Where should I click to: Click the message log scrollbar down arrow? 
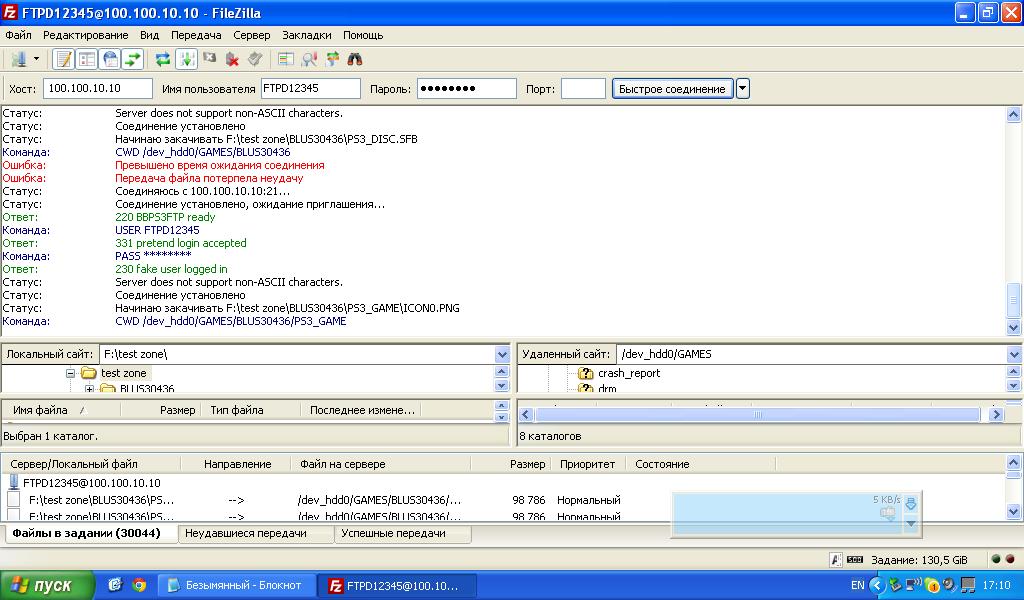click(1014, 327)
